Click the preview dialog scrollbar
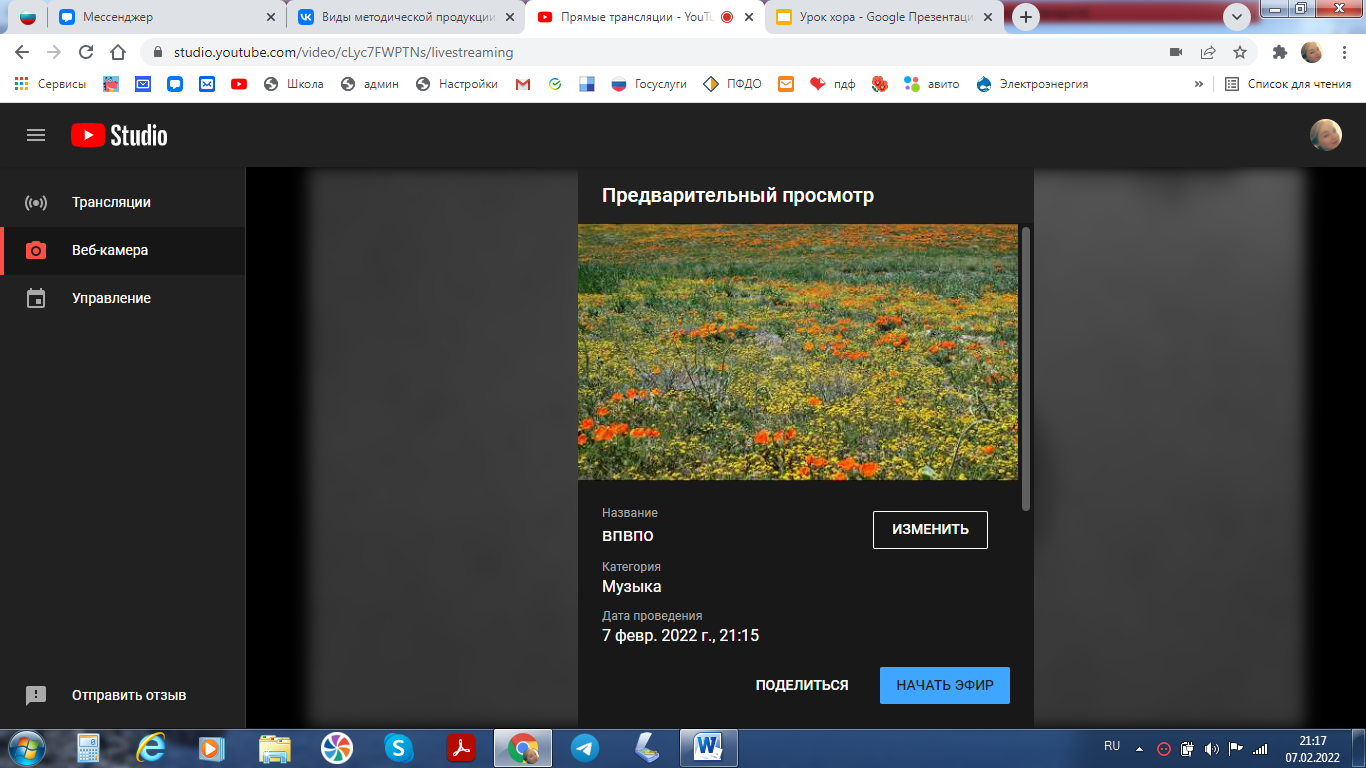Viewport: 1366px width, 768px height. [x=1026, y=368]
